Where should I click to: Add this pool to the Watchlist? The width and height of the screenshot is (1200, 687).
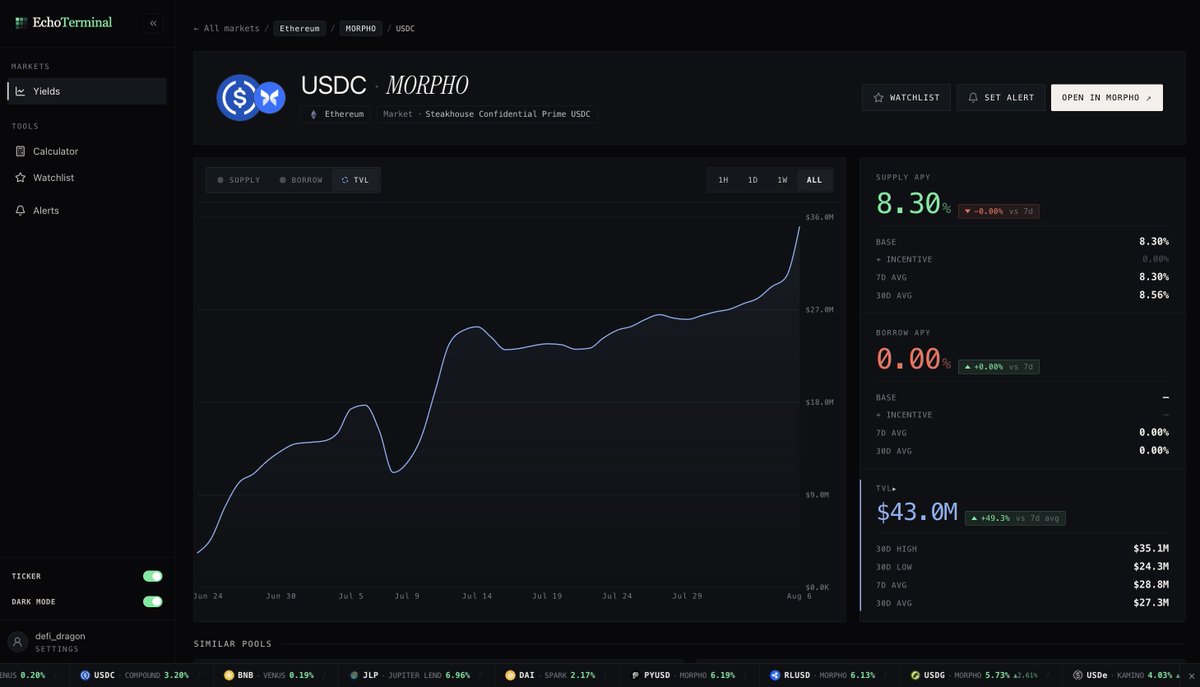click(x=906, y=97)
